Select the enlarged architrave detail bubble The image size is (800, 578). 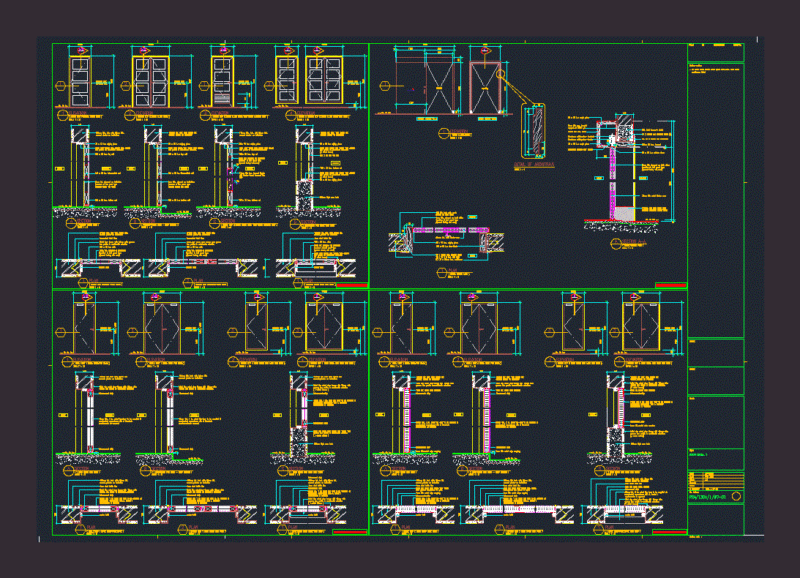(x=533, y=131)
